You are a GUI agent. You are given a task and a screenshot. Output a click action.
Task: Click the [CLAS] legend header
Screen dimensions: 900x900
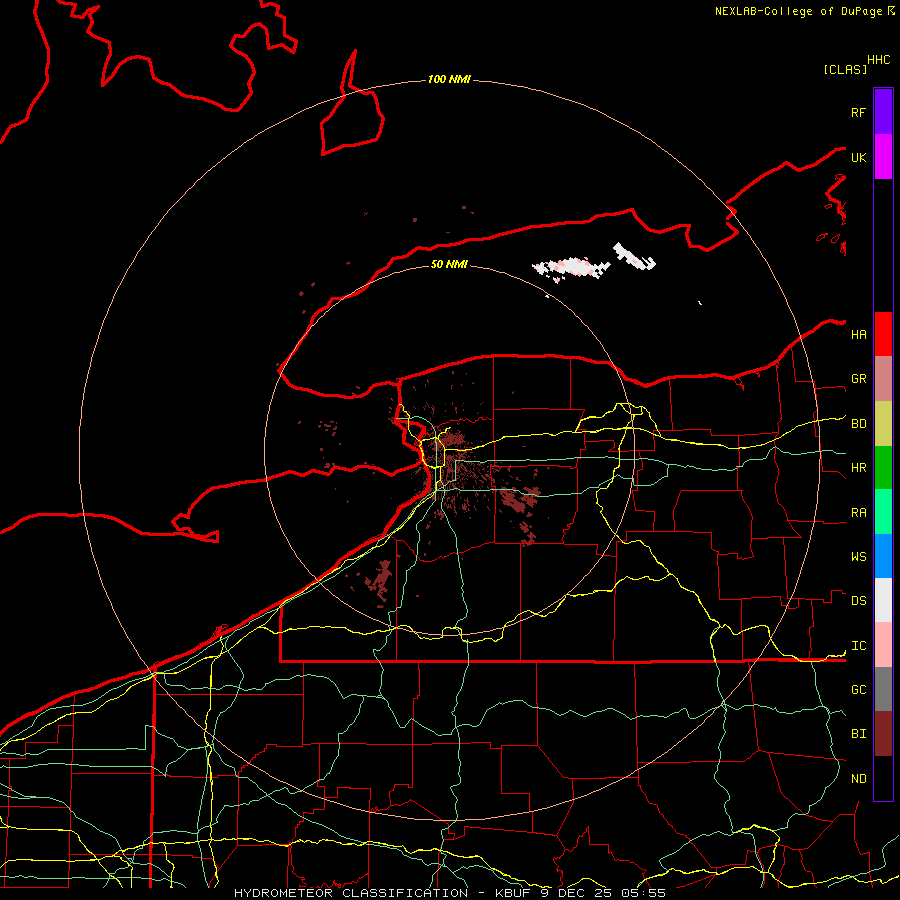(x=845, y=69)
